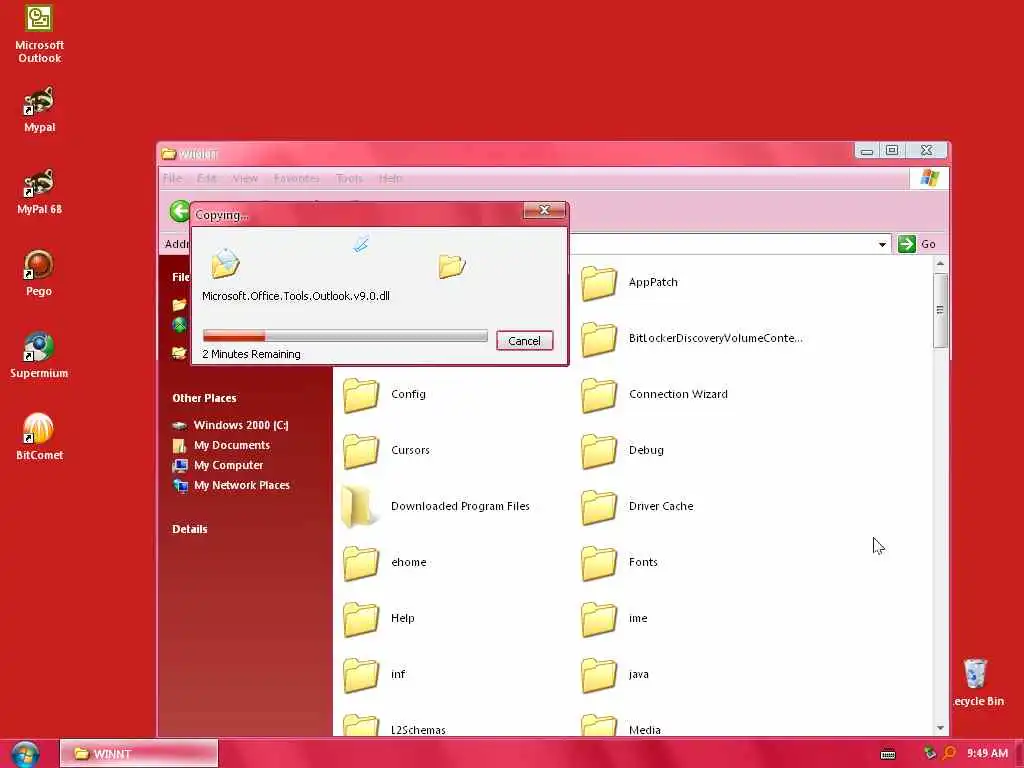Select the inf folder icon

[361, 675]
